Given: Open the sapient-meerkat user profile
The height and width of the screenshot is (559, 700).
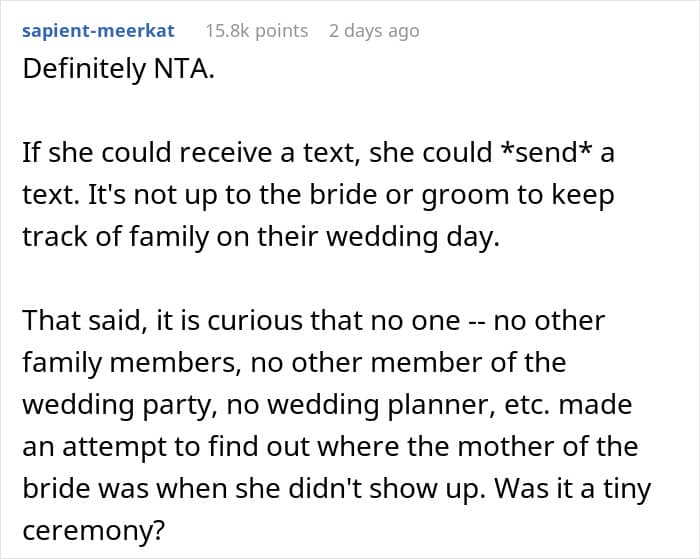Looking at the screenshot, I should tap(98, 31).
